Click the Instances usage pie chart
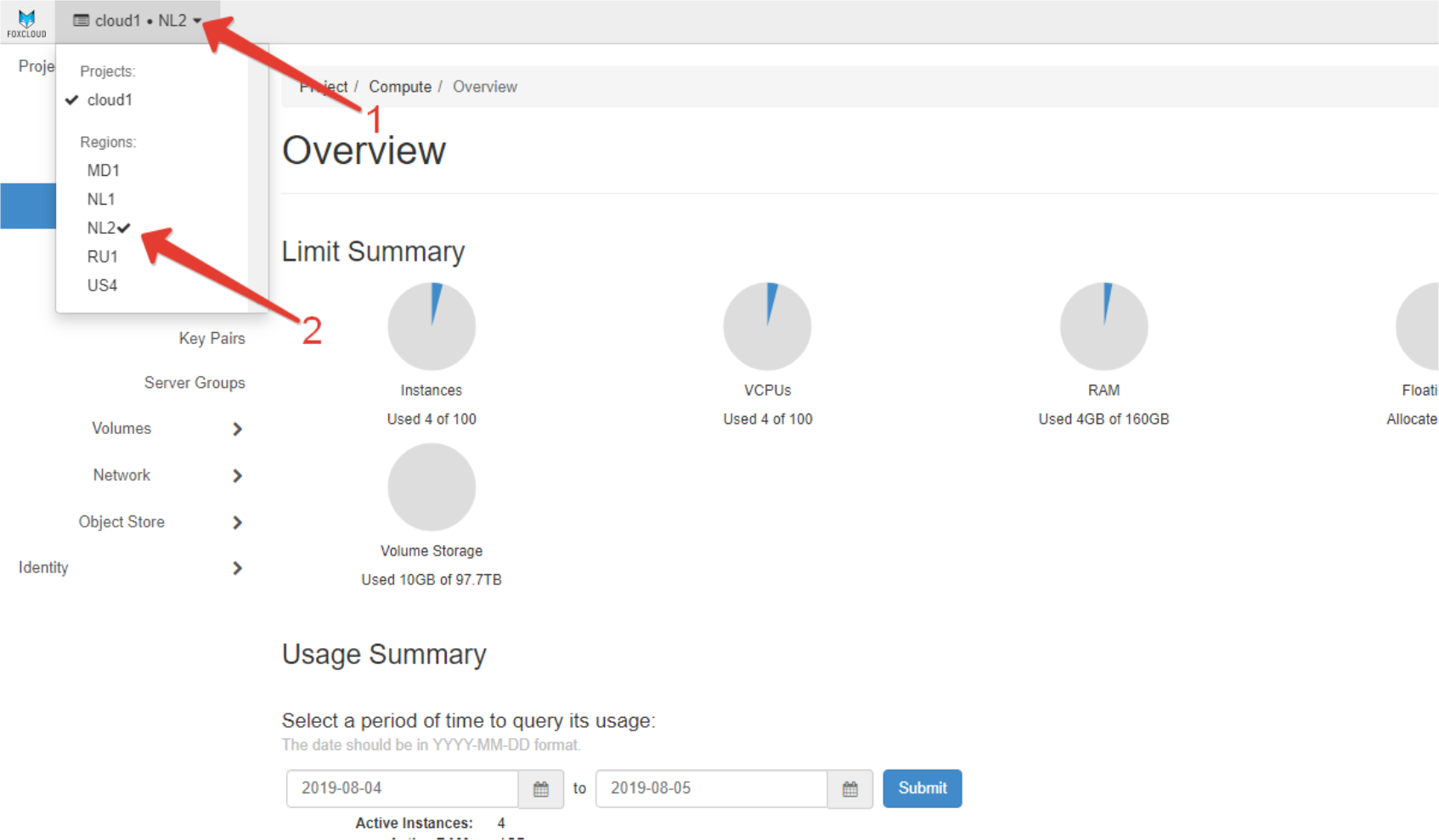The height and width of the screenshot is (840, 1439). tap(432, 326)
